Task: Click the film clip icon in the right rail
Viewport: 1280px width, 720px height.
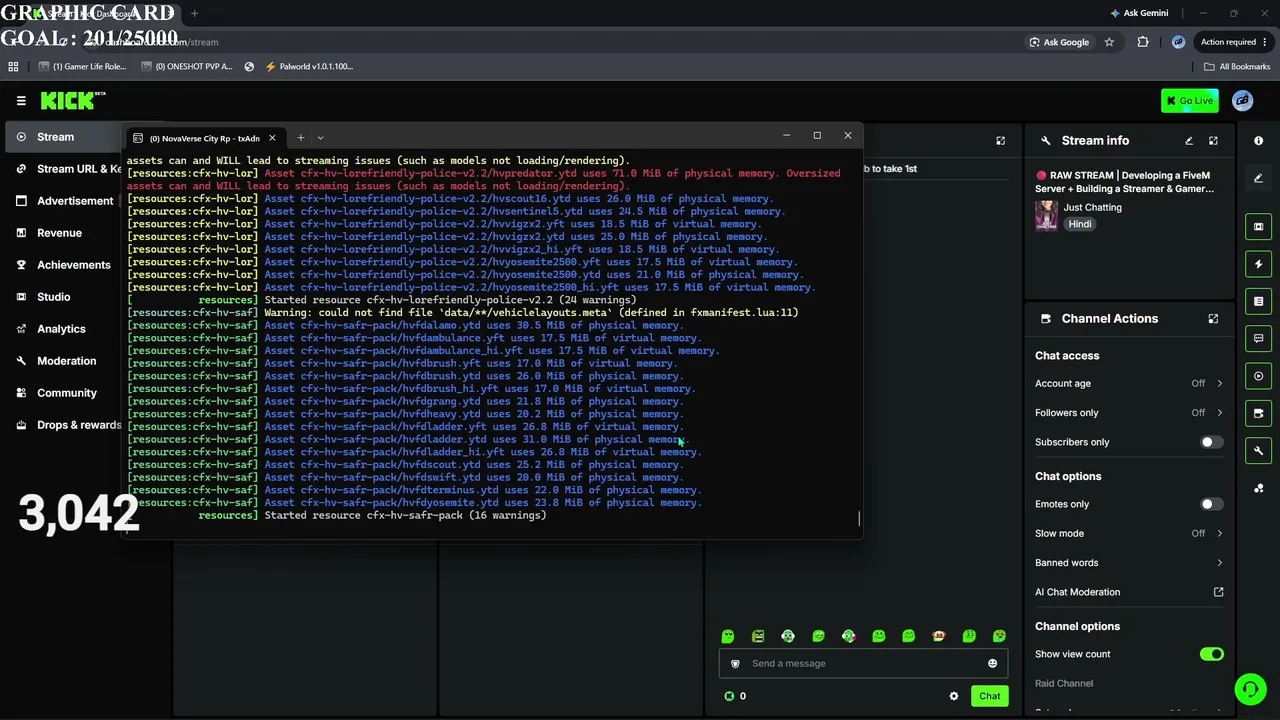Action: (x=1258, y=227)
